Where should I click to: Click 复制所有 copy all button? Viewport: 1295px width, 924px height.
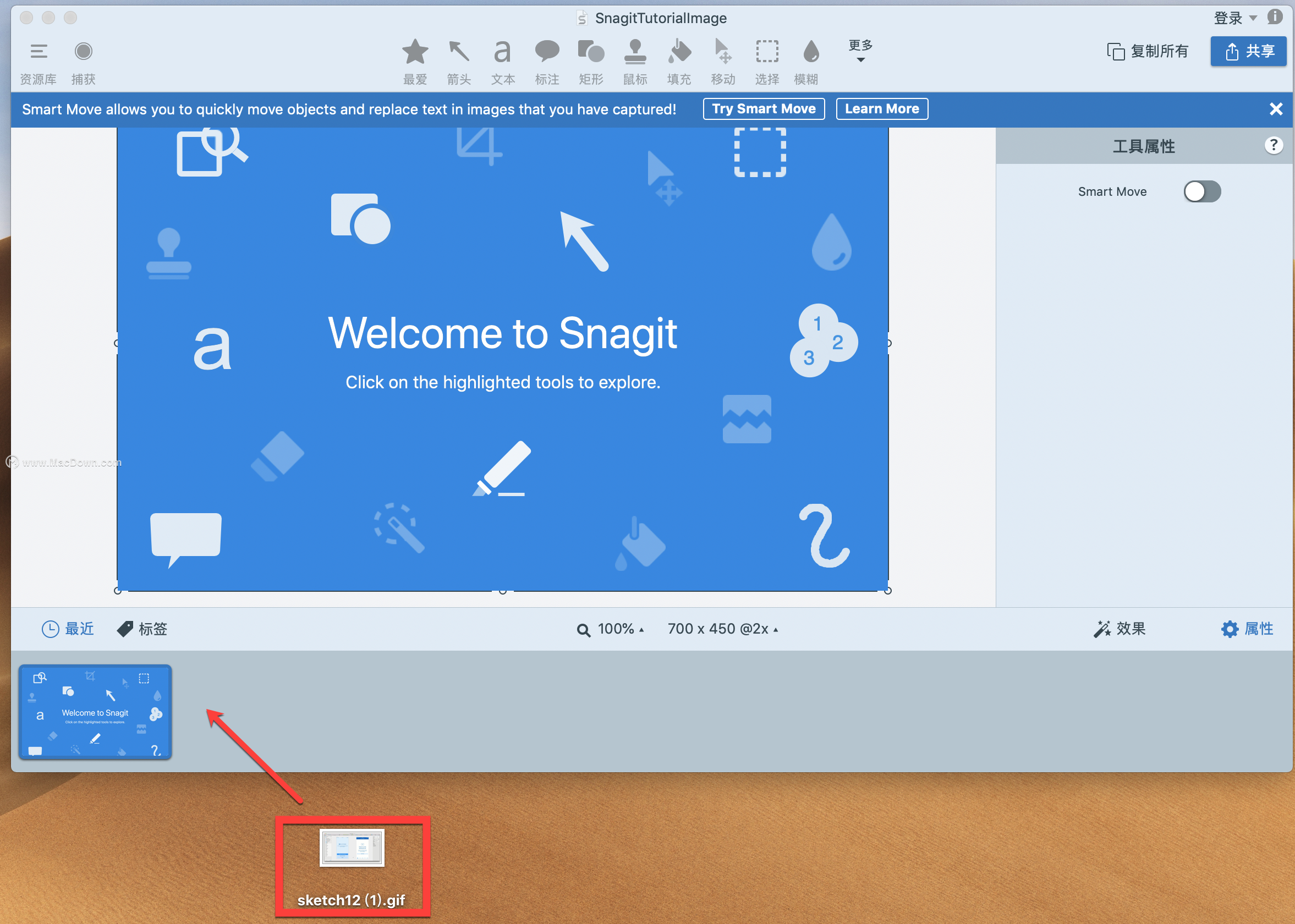click(x=1148, y=51)
